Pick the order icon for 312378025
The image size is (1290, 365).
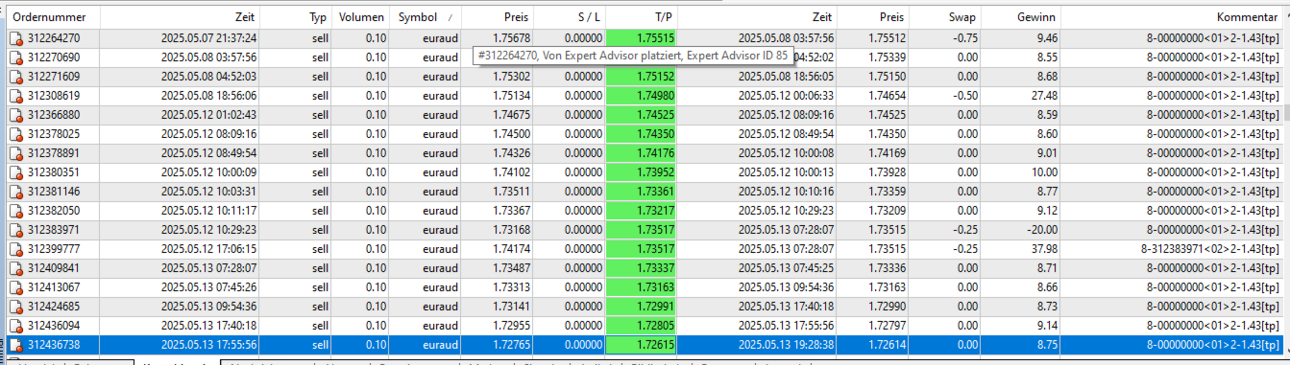point(16,134)
